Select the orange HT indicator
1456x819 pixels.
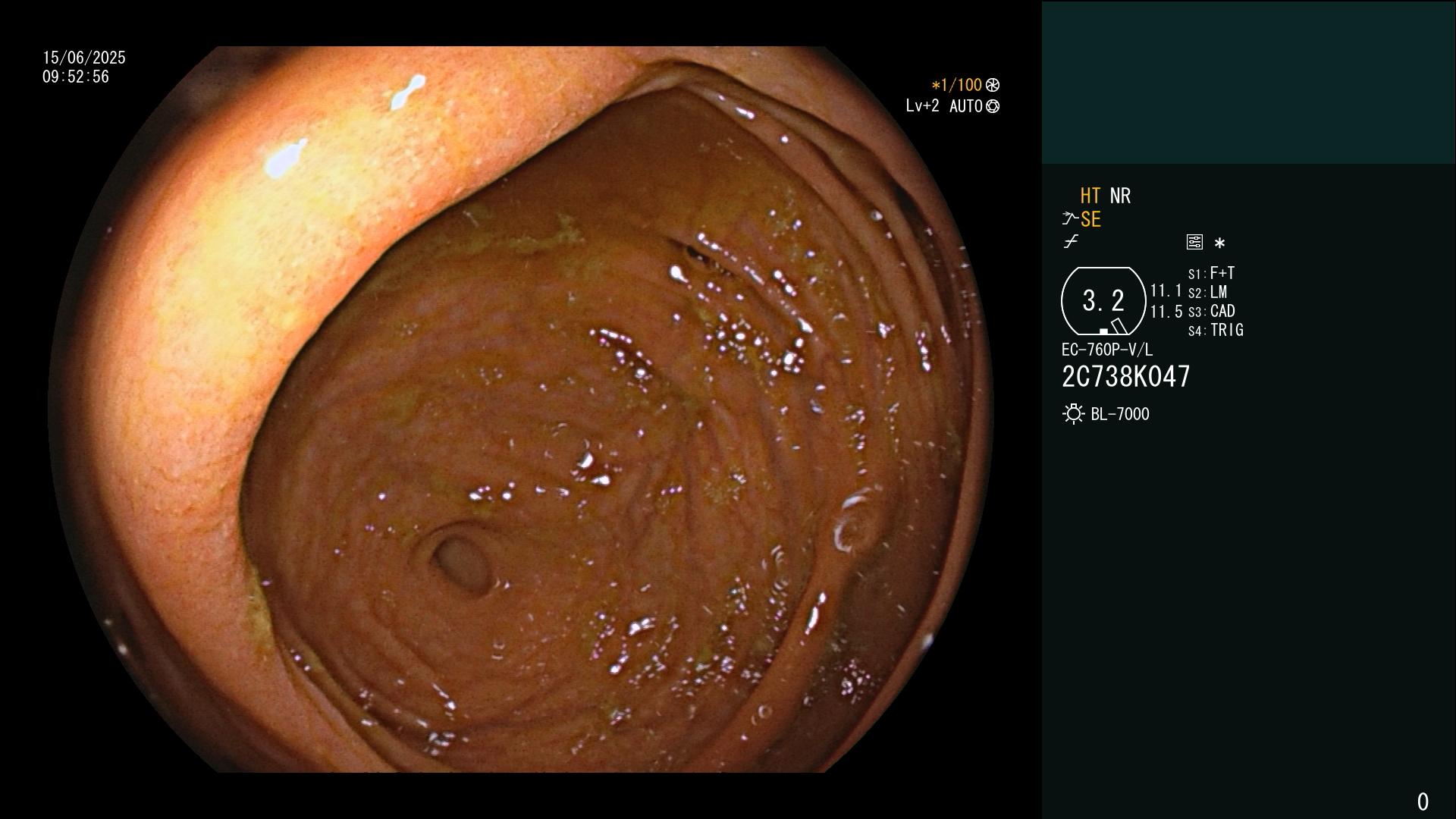(x=1090, y=196)
